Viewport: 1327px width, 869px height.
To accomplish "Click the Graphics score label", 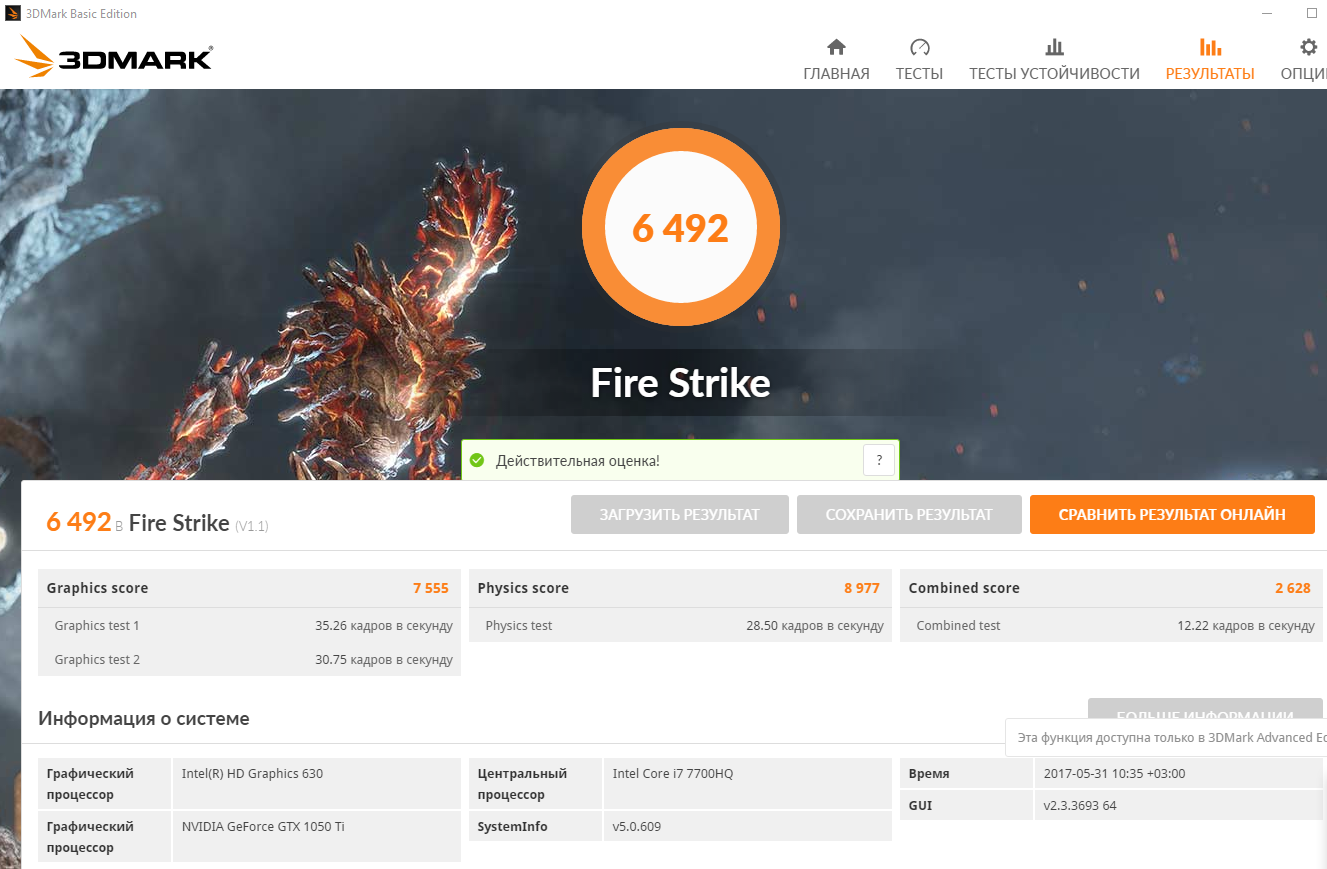I will point(97,588).
